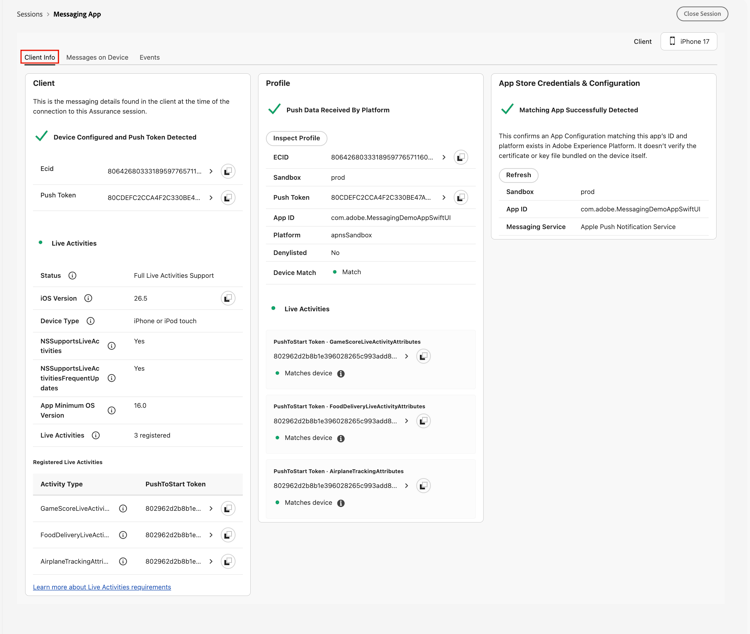
Task: Expand GameScoreLiveActivi... token in table
Action: [x=210, y=509]
